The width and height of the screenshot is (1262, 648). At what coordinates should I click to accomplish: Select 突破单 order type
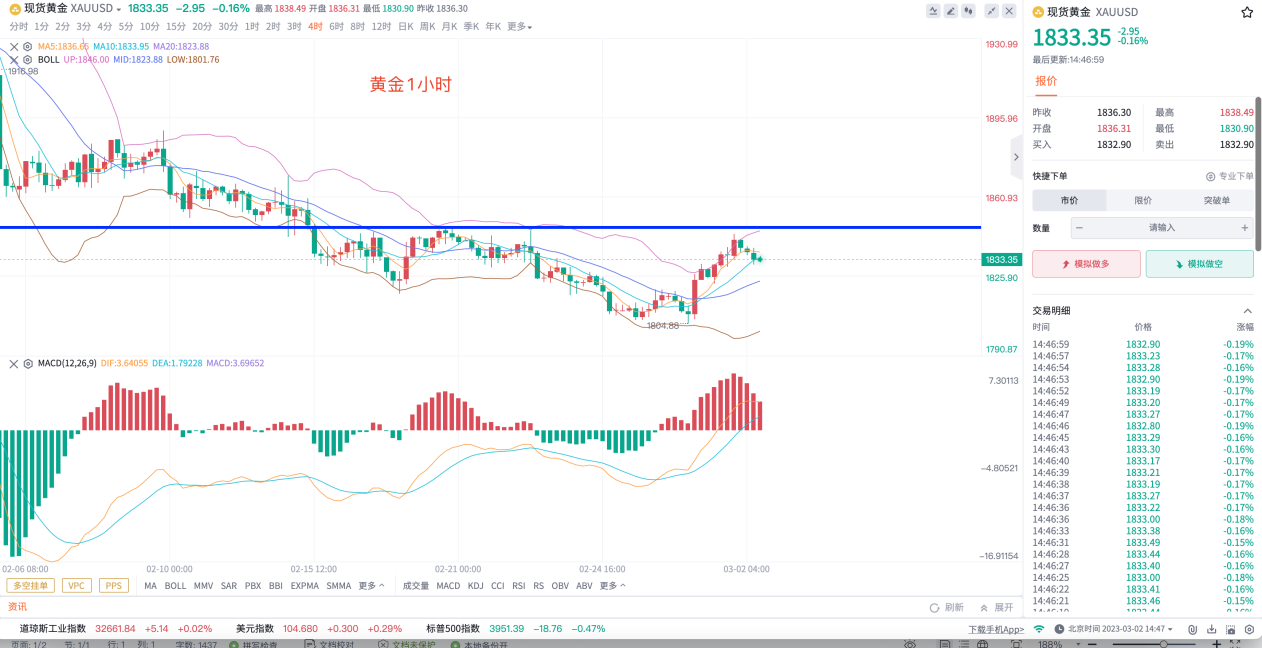(x=1217, y=200)
